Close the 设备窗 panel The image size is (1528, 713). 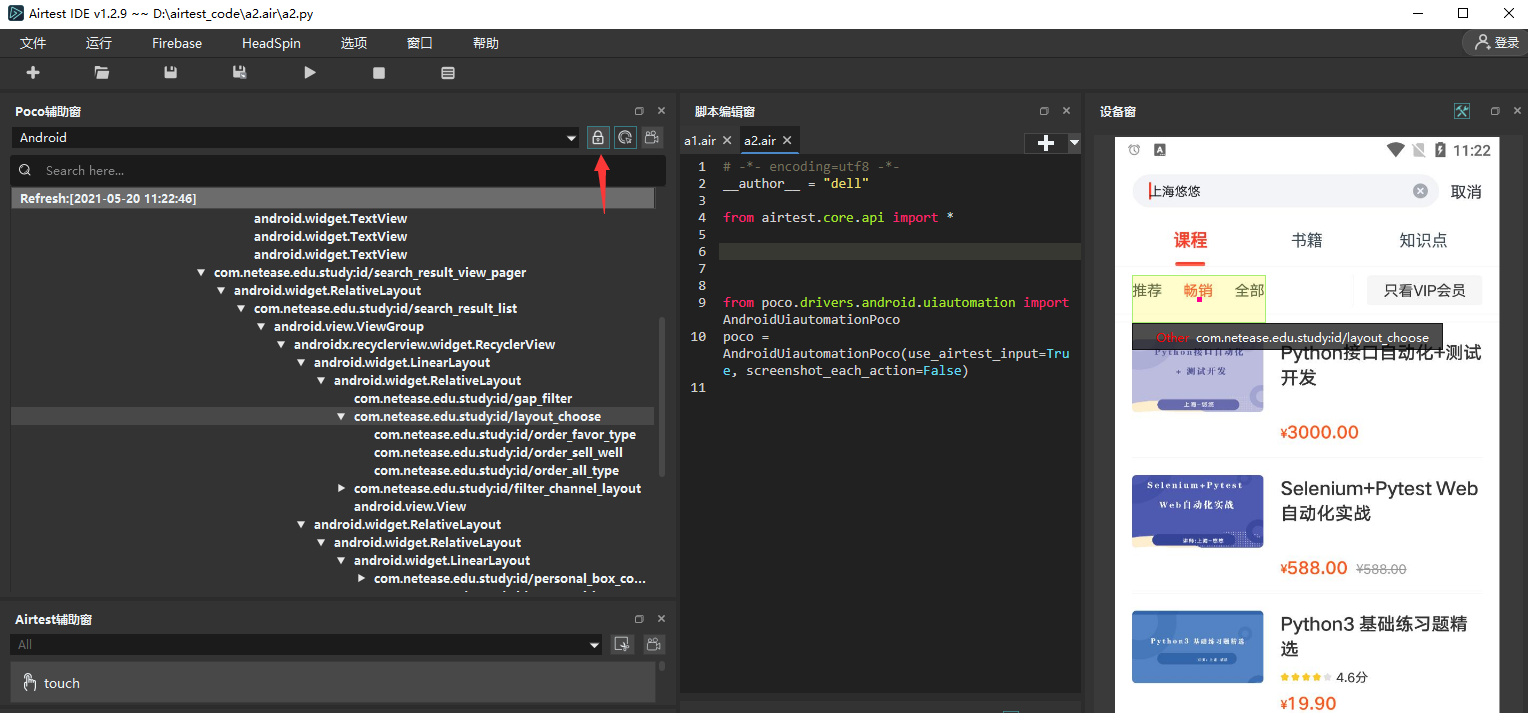[1517, 112]
